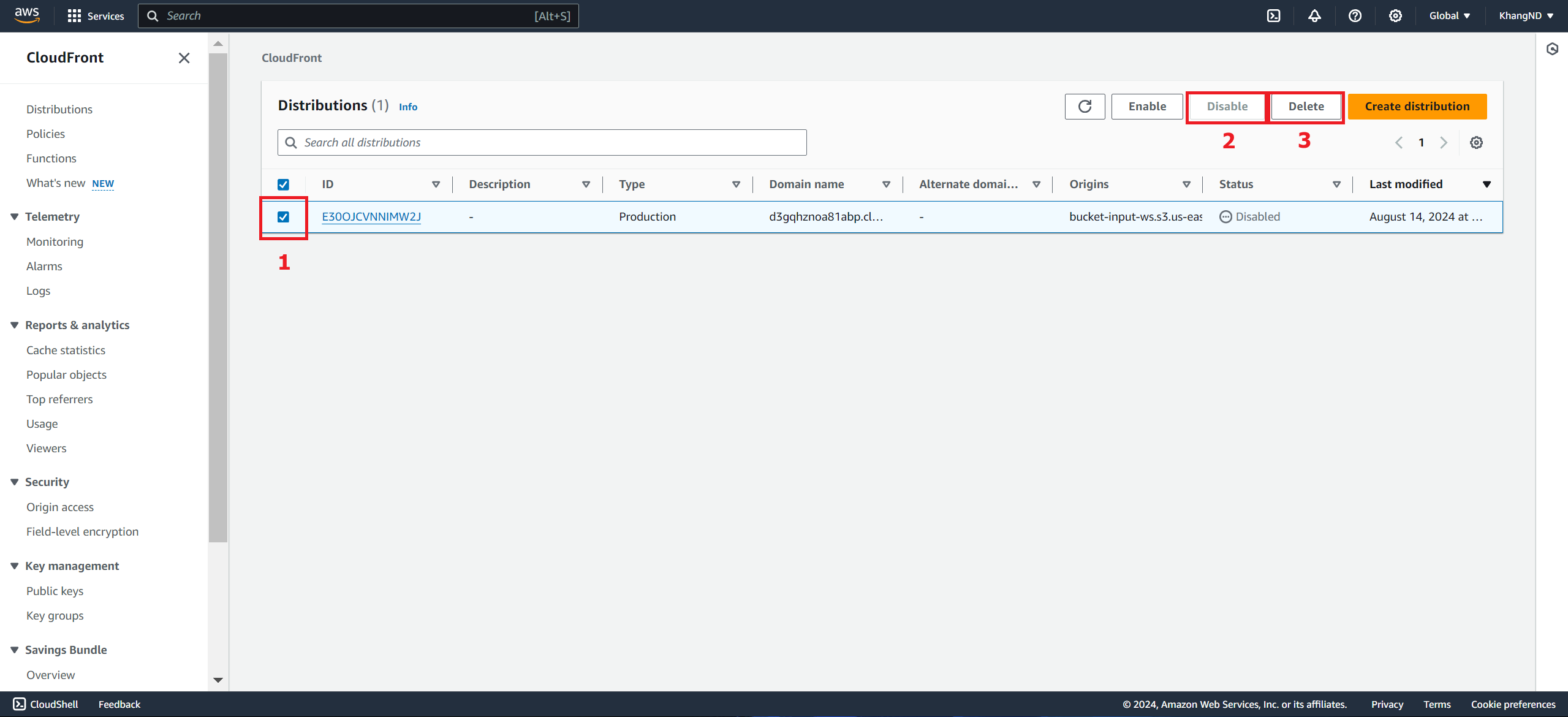
Task: Collapse the Security section
Action: (x=15, y=482)
